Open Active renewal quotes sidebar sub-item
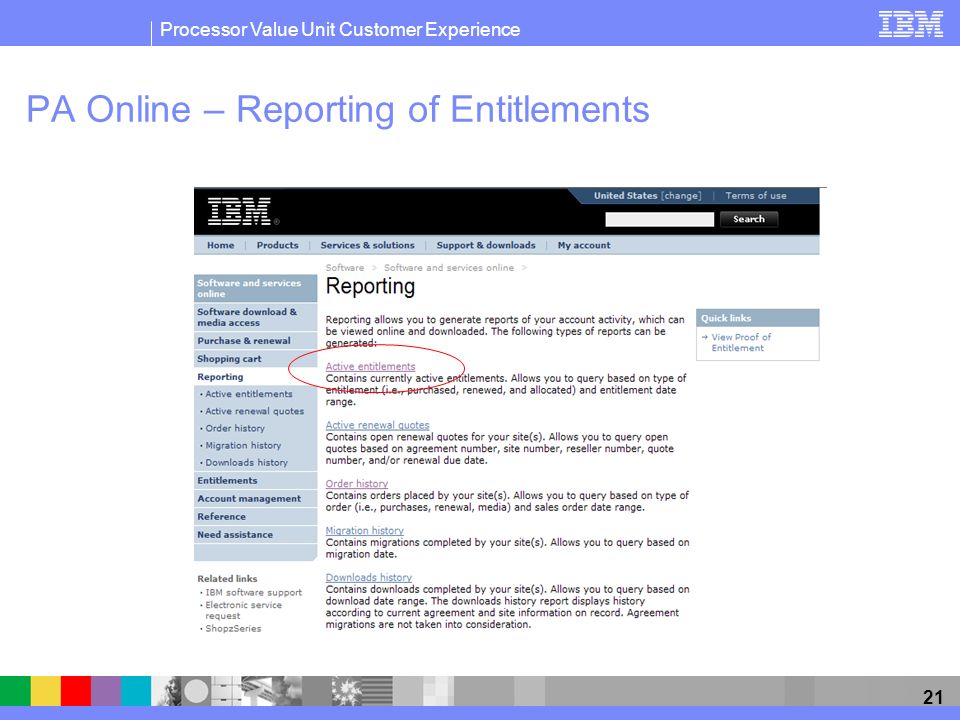 254,411
